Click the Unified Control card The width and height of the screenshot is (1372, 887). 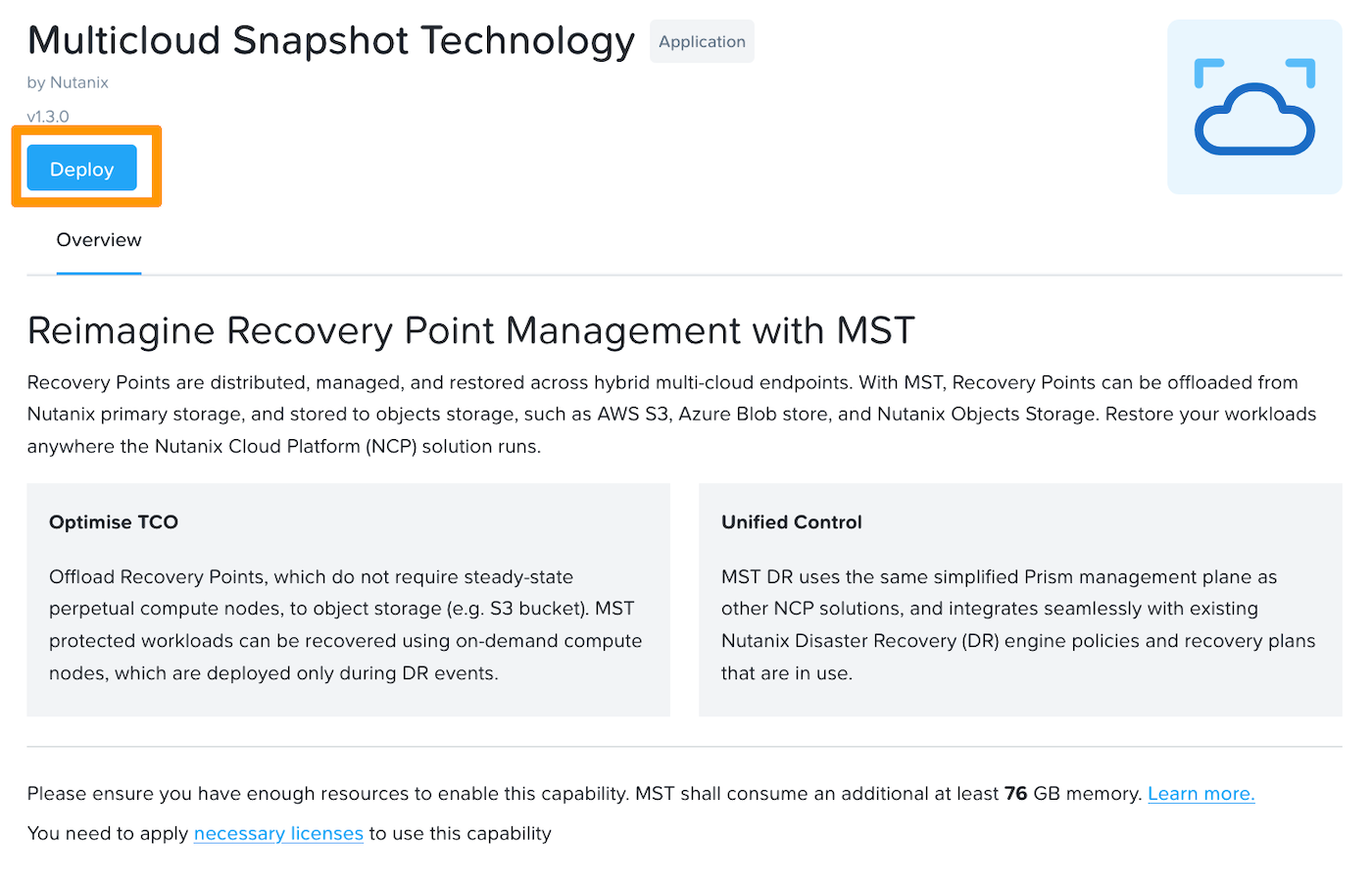pyautogui.click(x=1020, y=600)
